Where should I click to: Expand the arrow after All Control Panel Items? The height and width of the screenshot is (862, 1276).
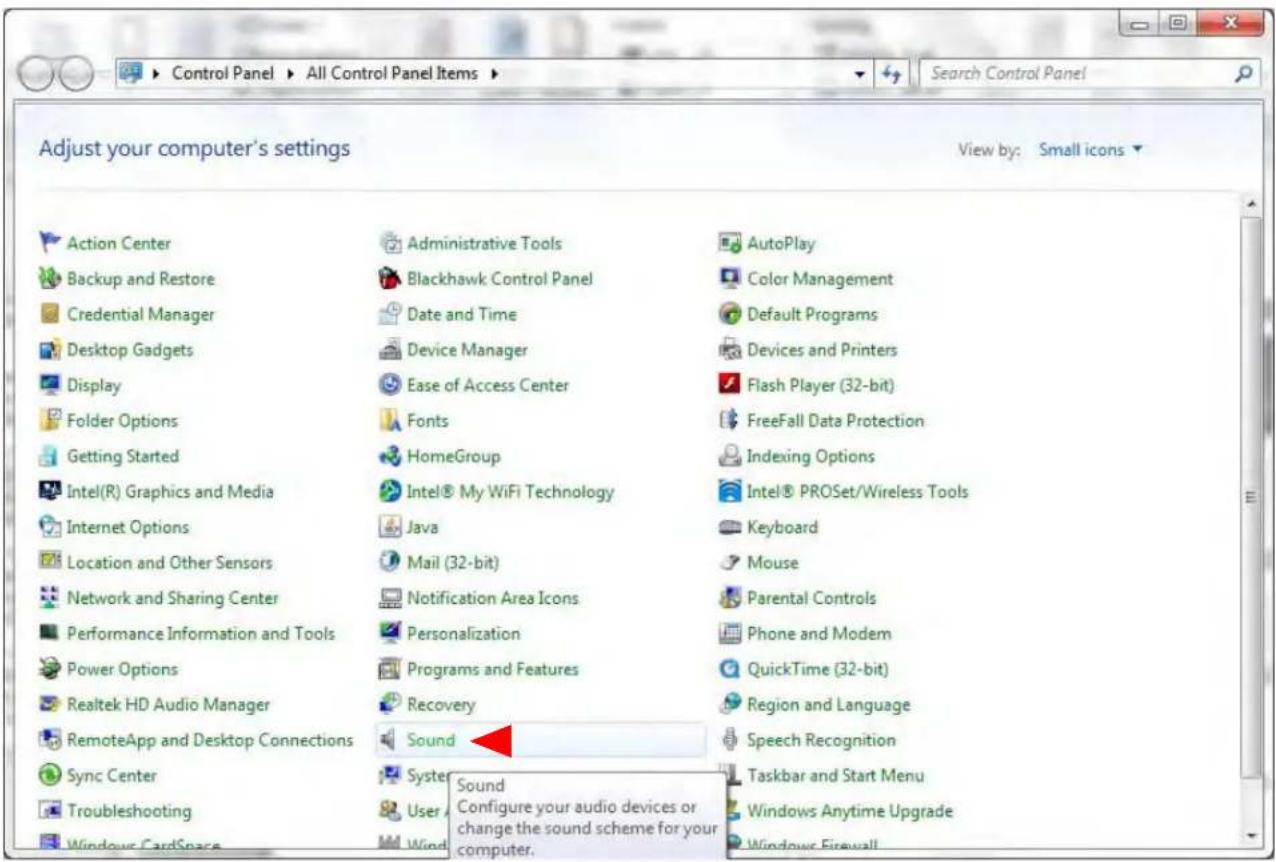495,74
